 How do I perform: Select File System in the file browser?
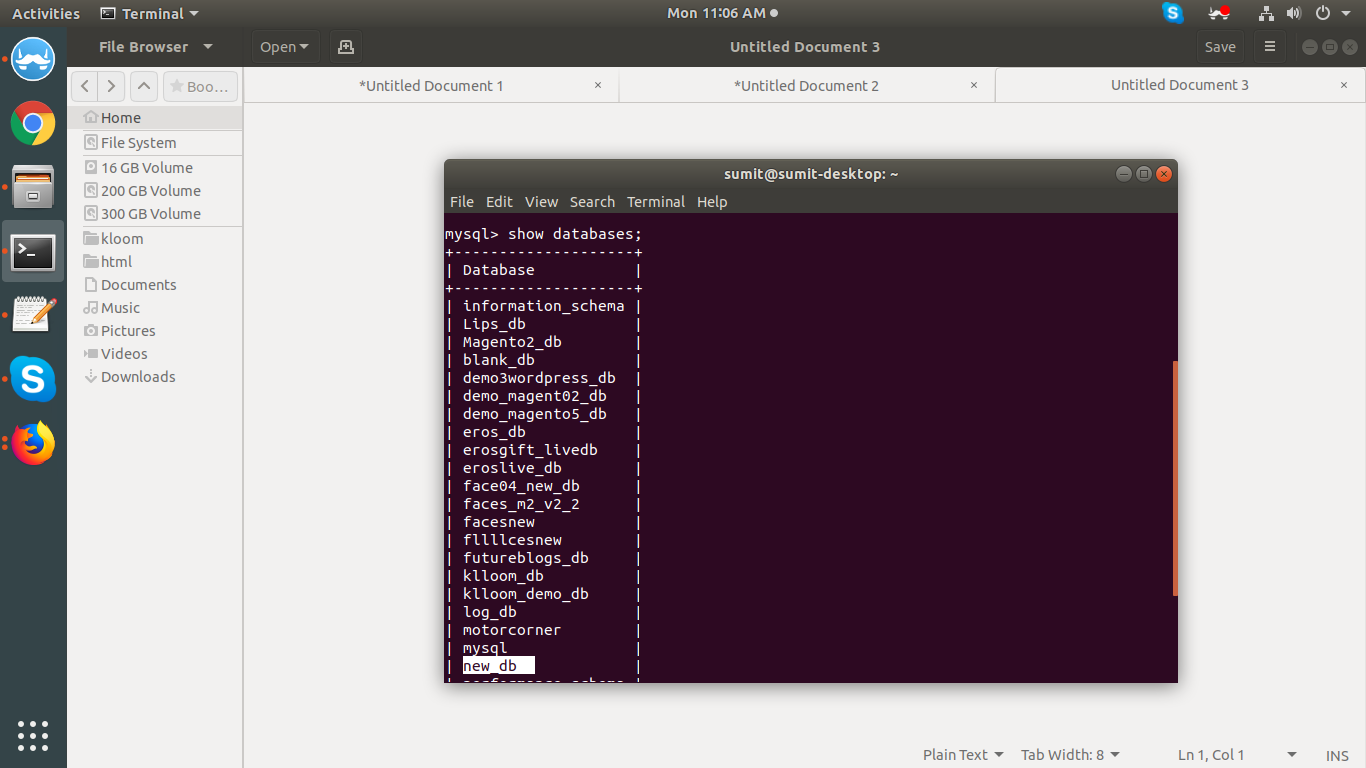coord(155,143)
